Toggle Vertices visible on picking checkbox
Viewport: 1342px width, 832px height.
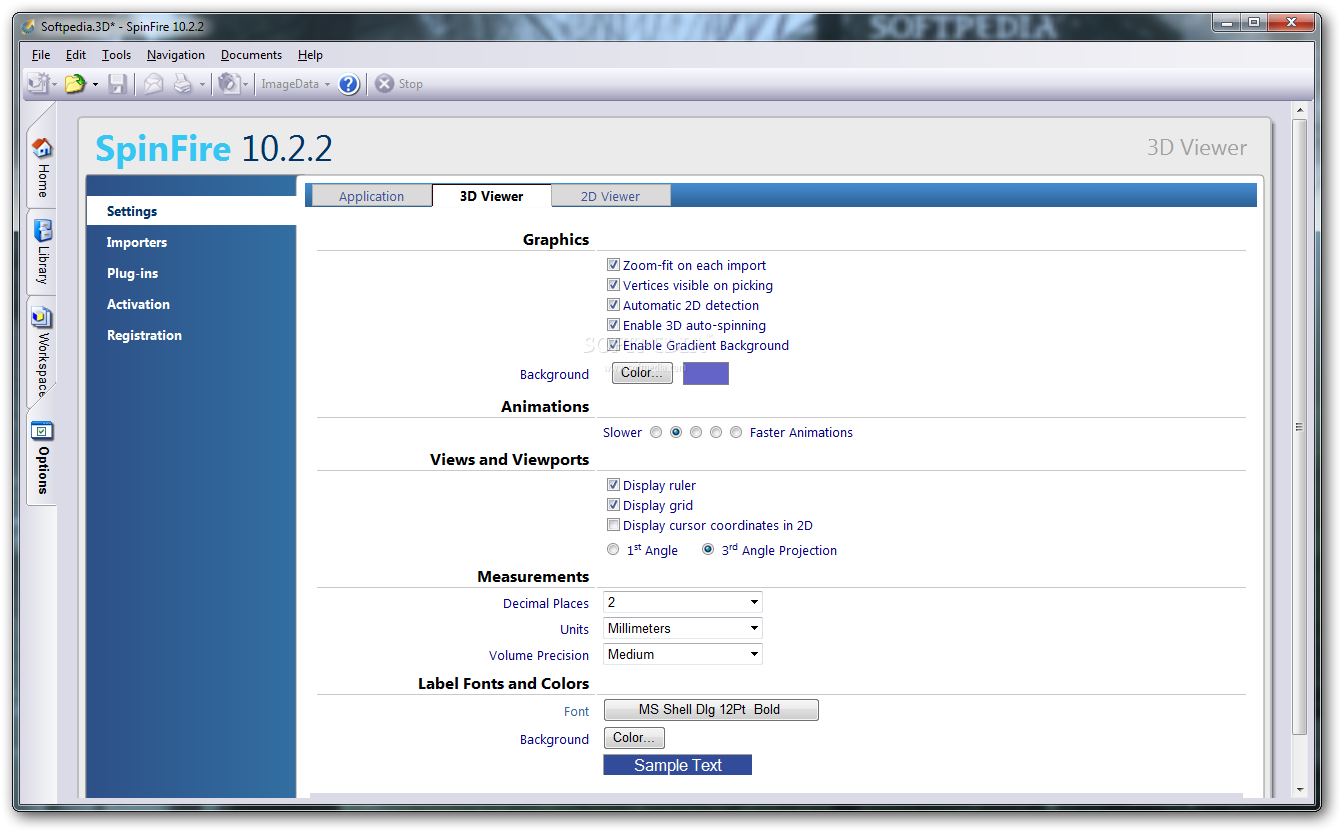tap(614, 285)
